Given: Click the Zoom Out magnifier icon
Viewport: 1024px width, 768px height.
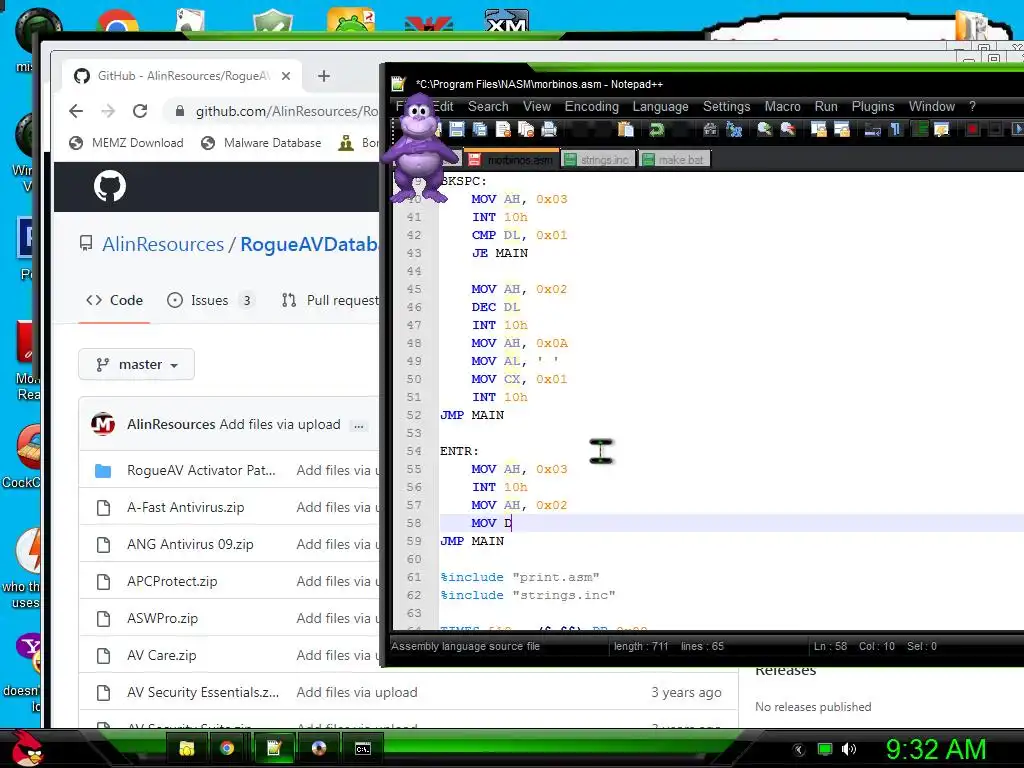Looking at the screenshot, I should click(788, 129).
